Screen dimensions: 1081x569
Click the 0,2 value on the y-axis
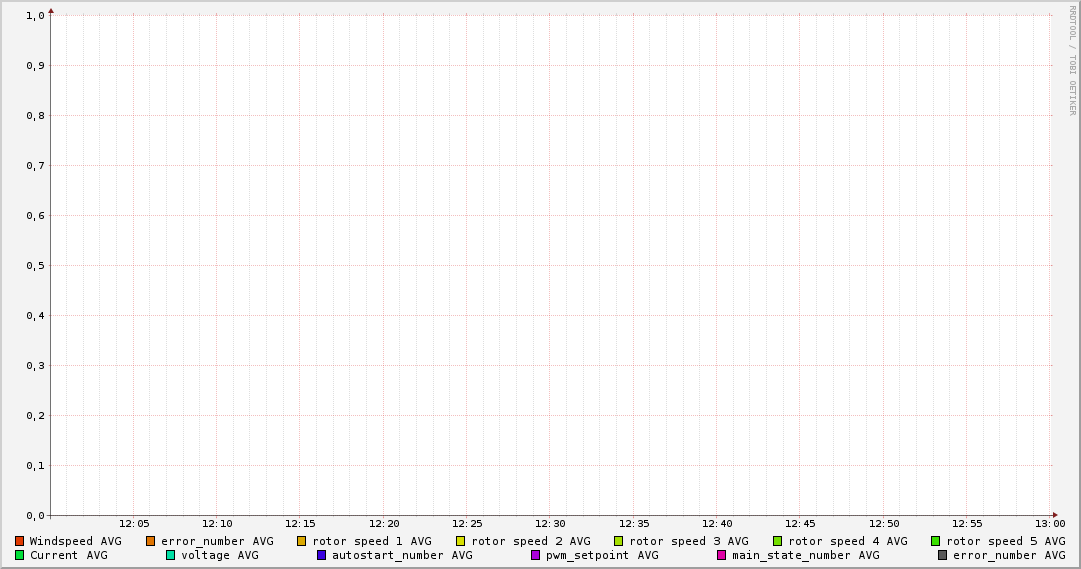(x=35, y=416)
